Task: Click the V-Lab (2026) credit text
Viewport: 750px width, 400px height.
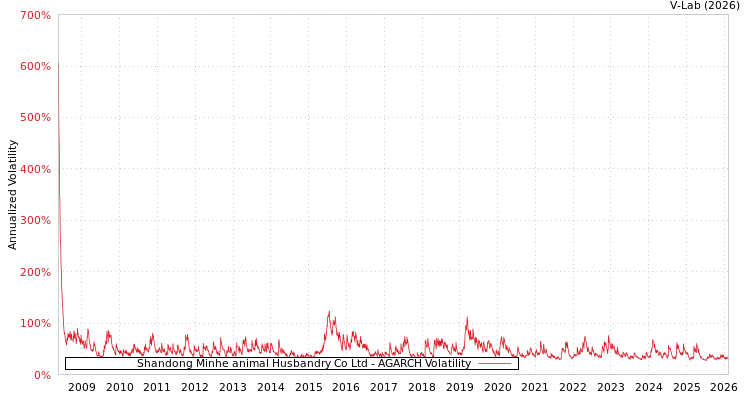Action: (x=705, y=5)
